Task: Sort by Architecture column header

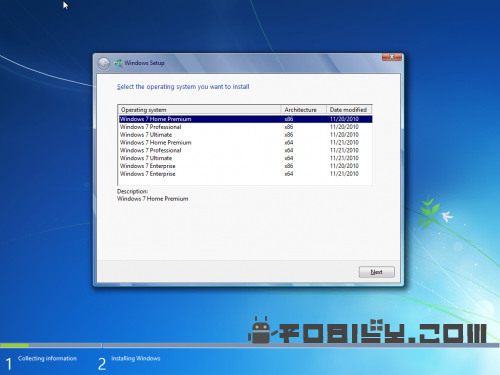Action: tap(303, 110)
